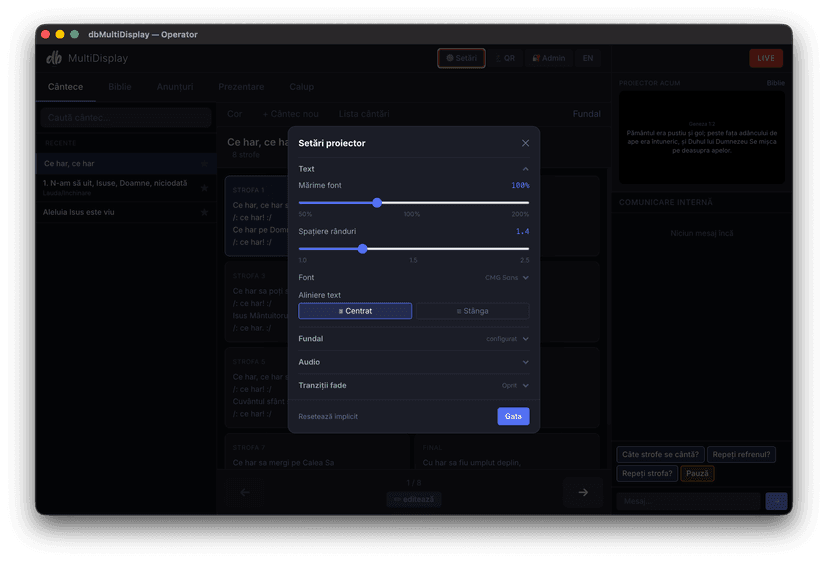Send Repeți refrenul? quick message
The height and width of the screenshot is (562, 828).
[x=741, y=454]
